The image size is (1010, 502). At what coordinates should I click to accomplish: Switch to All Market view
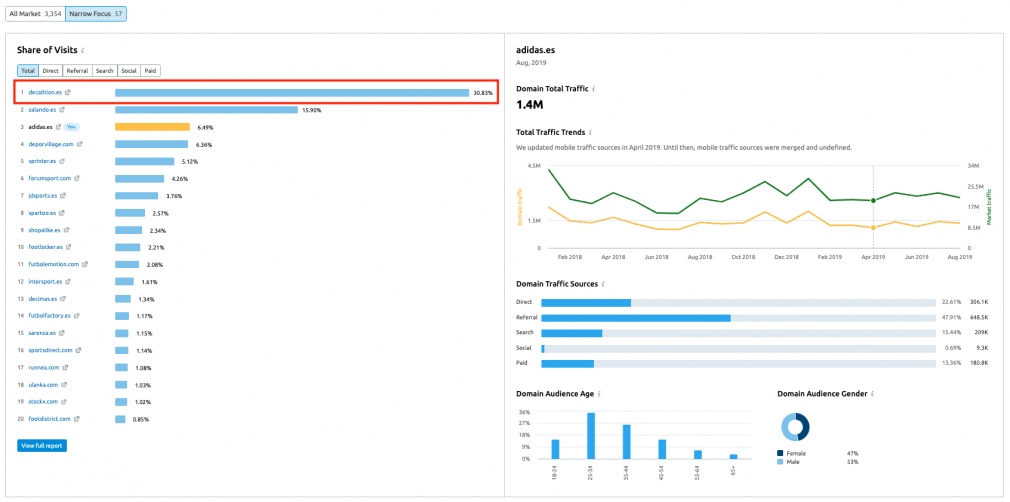pyautogui.click(x=35, y=14)
